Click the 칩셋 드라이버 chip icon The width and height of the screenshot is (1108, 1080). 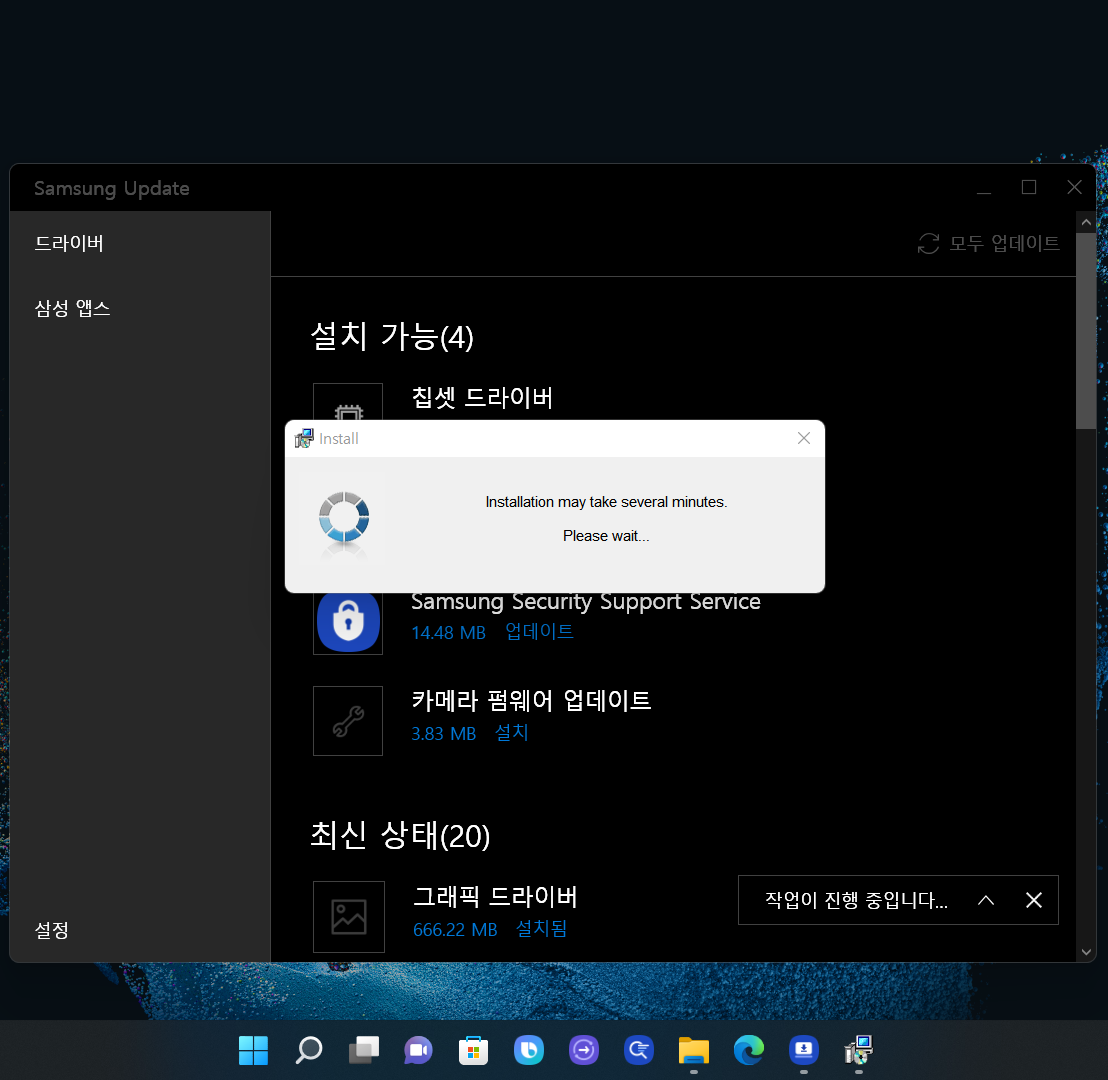click(348, 402)
